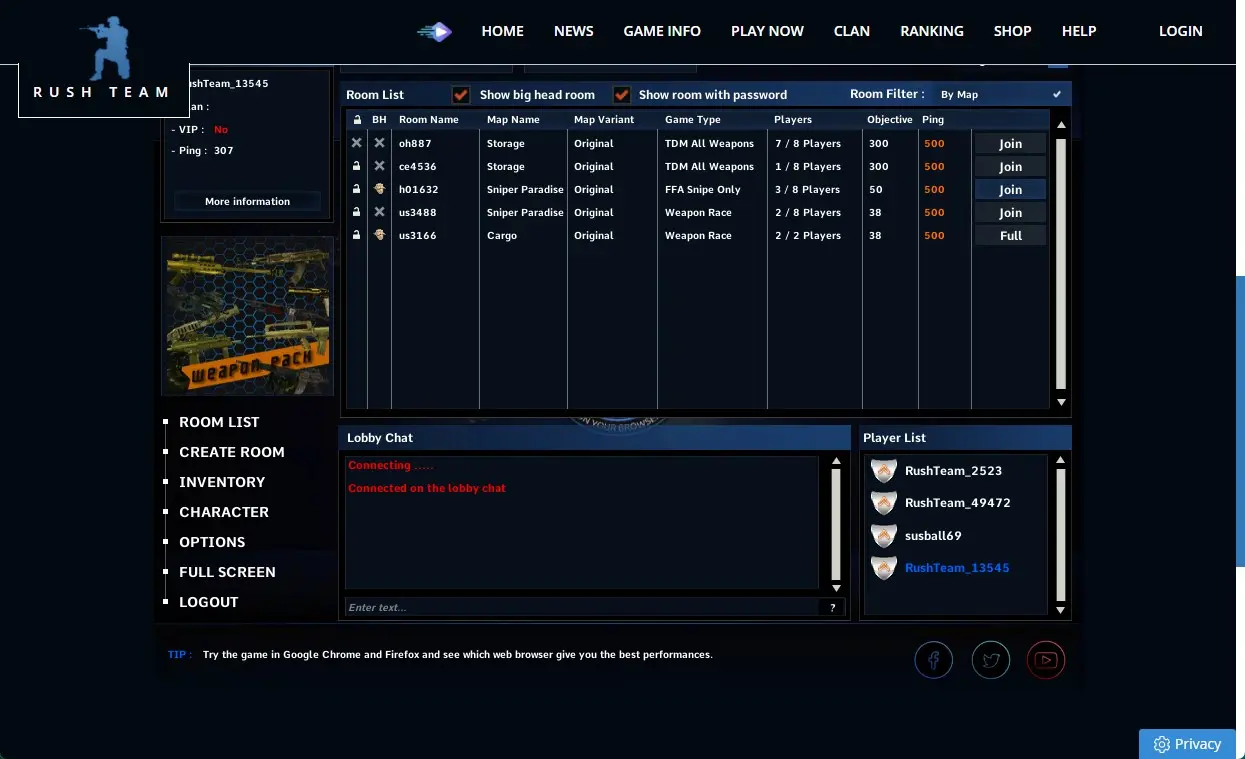
Task: Click the Players column header
Action: coord(793,119)
